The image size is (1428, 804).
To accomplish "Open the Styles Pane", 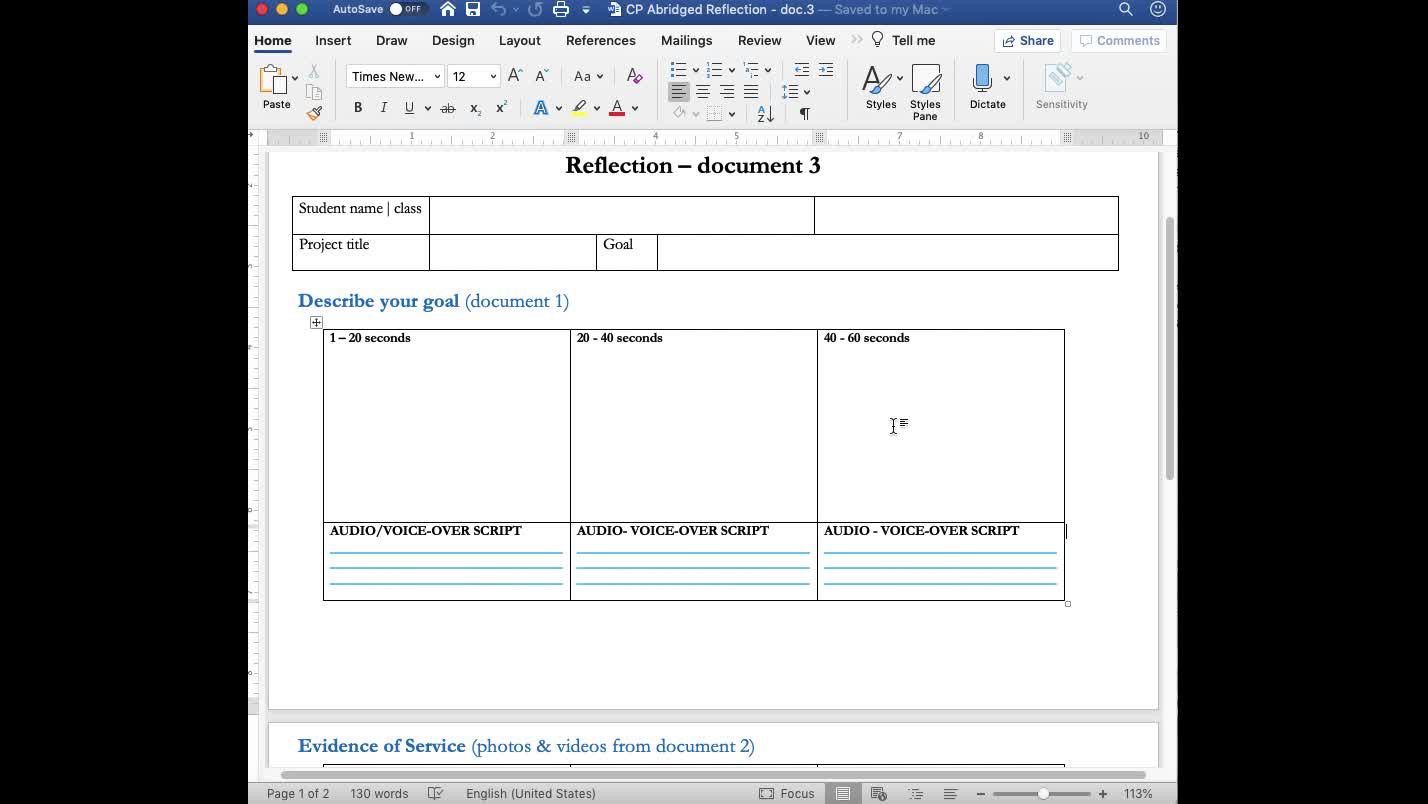I will [x=925, y=90].
